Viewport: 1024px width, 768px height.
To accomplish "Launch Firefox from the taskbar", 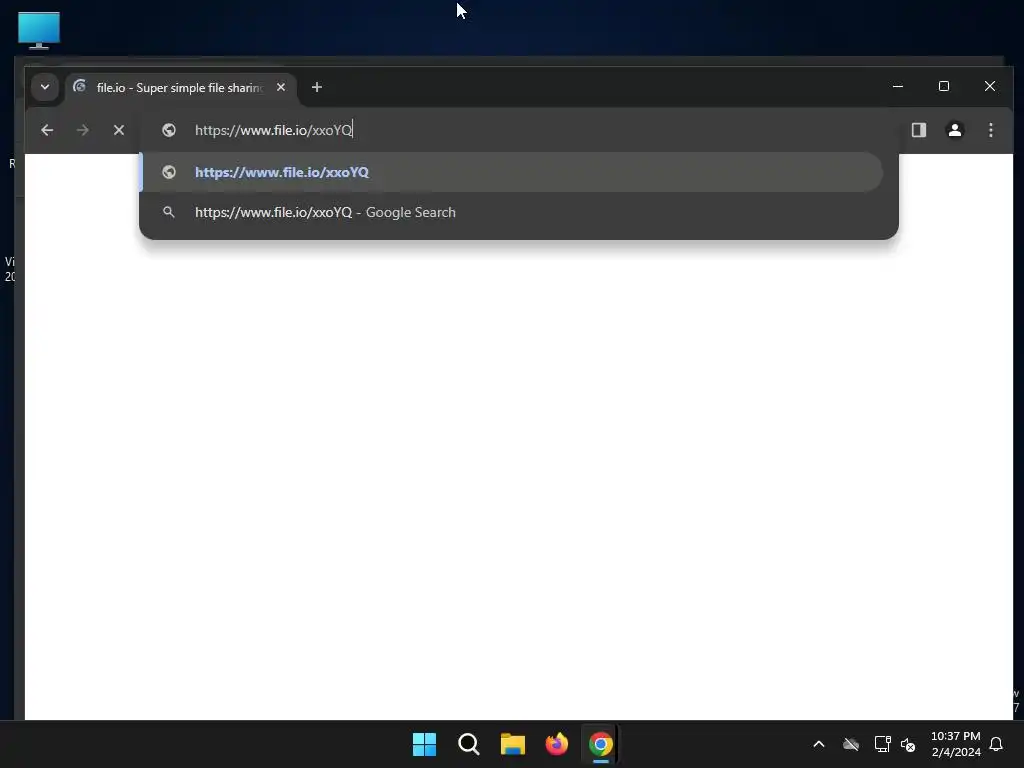I will pos(556,744).
